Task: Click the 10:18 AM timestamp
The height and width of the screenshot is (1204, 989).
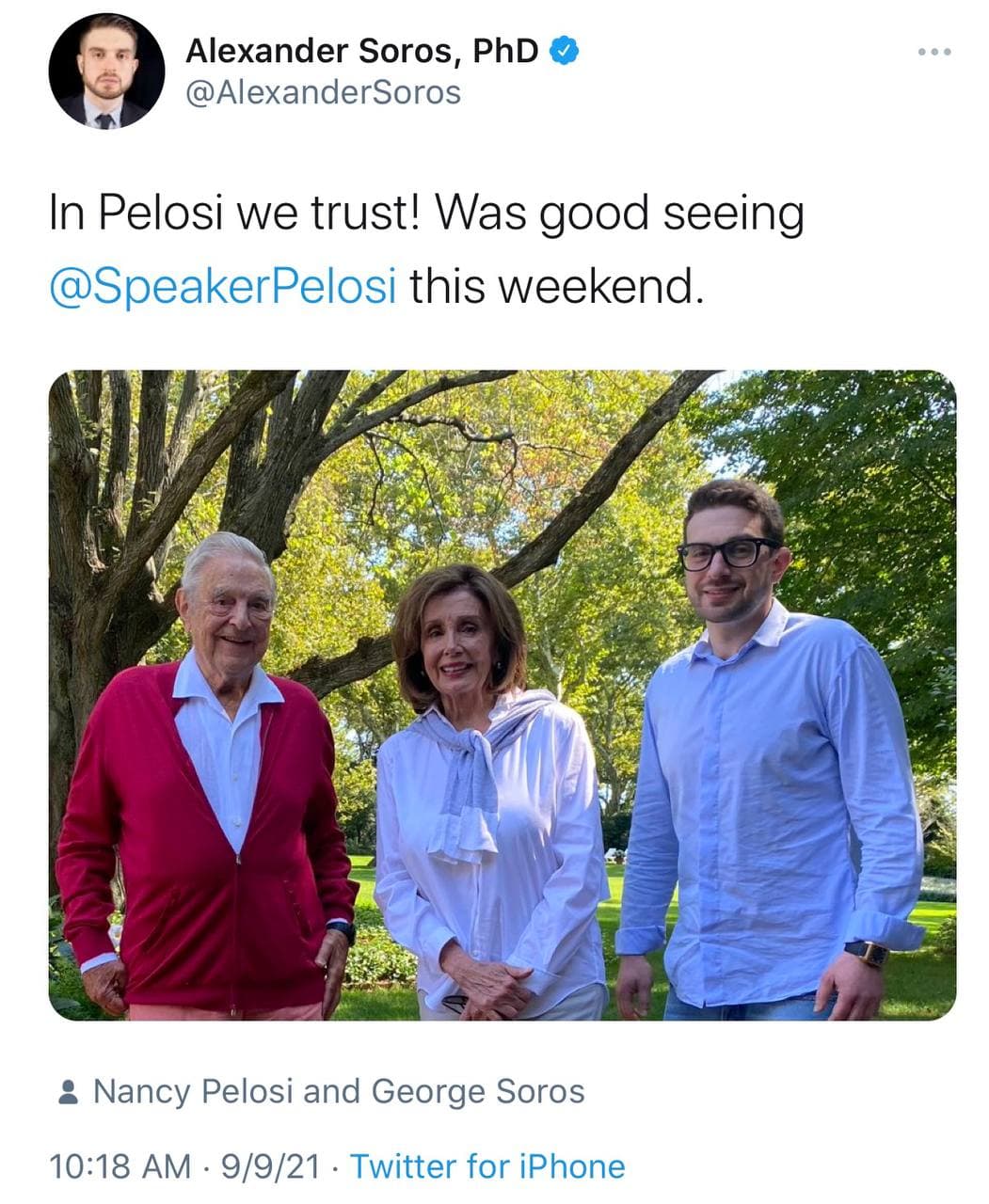Action: coord(120,1166)
